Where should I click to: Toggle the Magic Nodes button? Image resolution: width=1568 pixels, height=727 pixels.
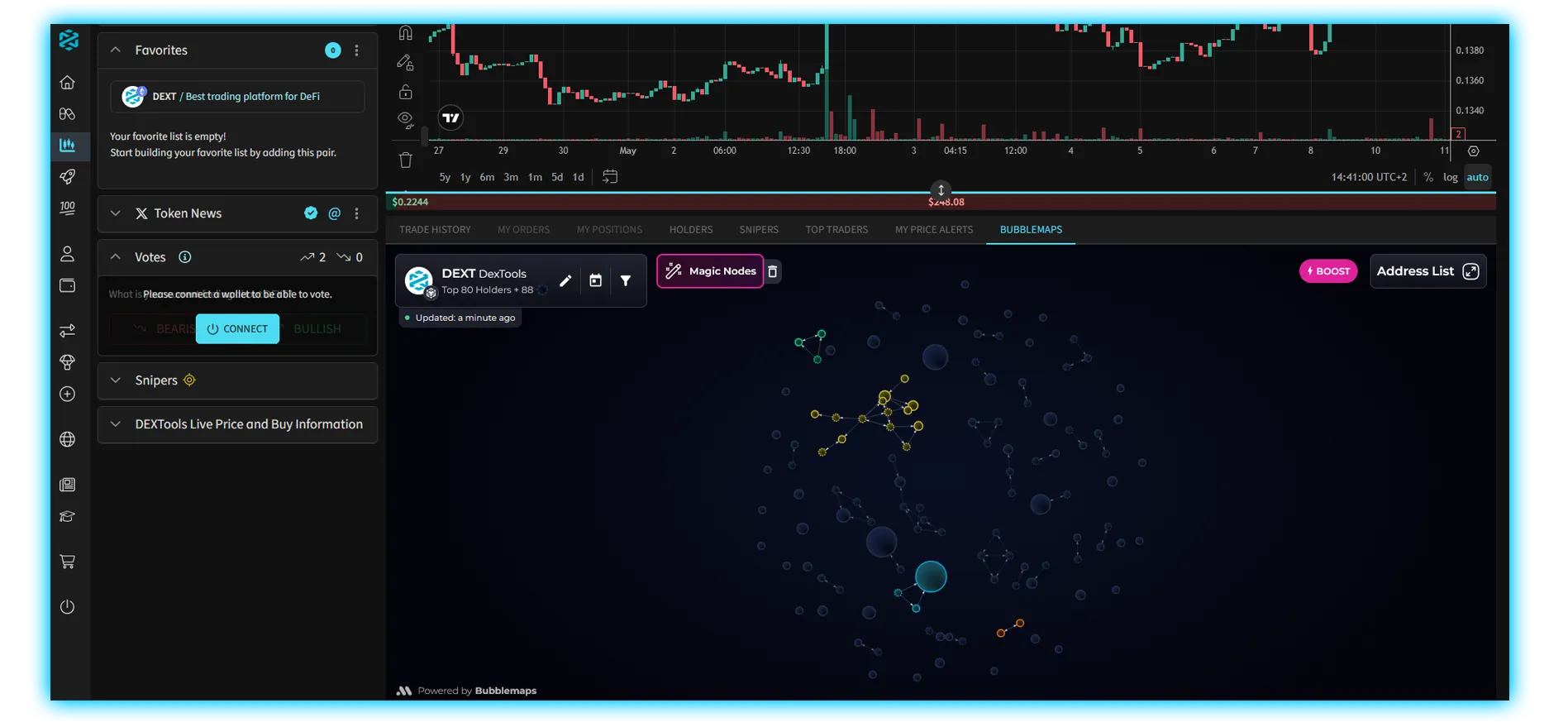click(x=710, y=271)
